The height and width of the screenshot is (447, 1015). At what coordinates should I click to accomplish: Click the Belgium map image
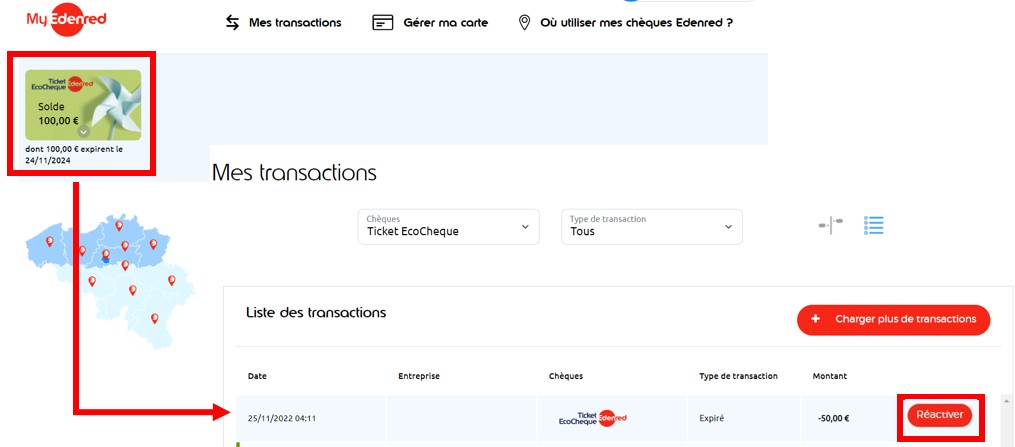tap(110, 281)
